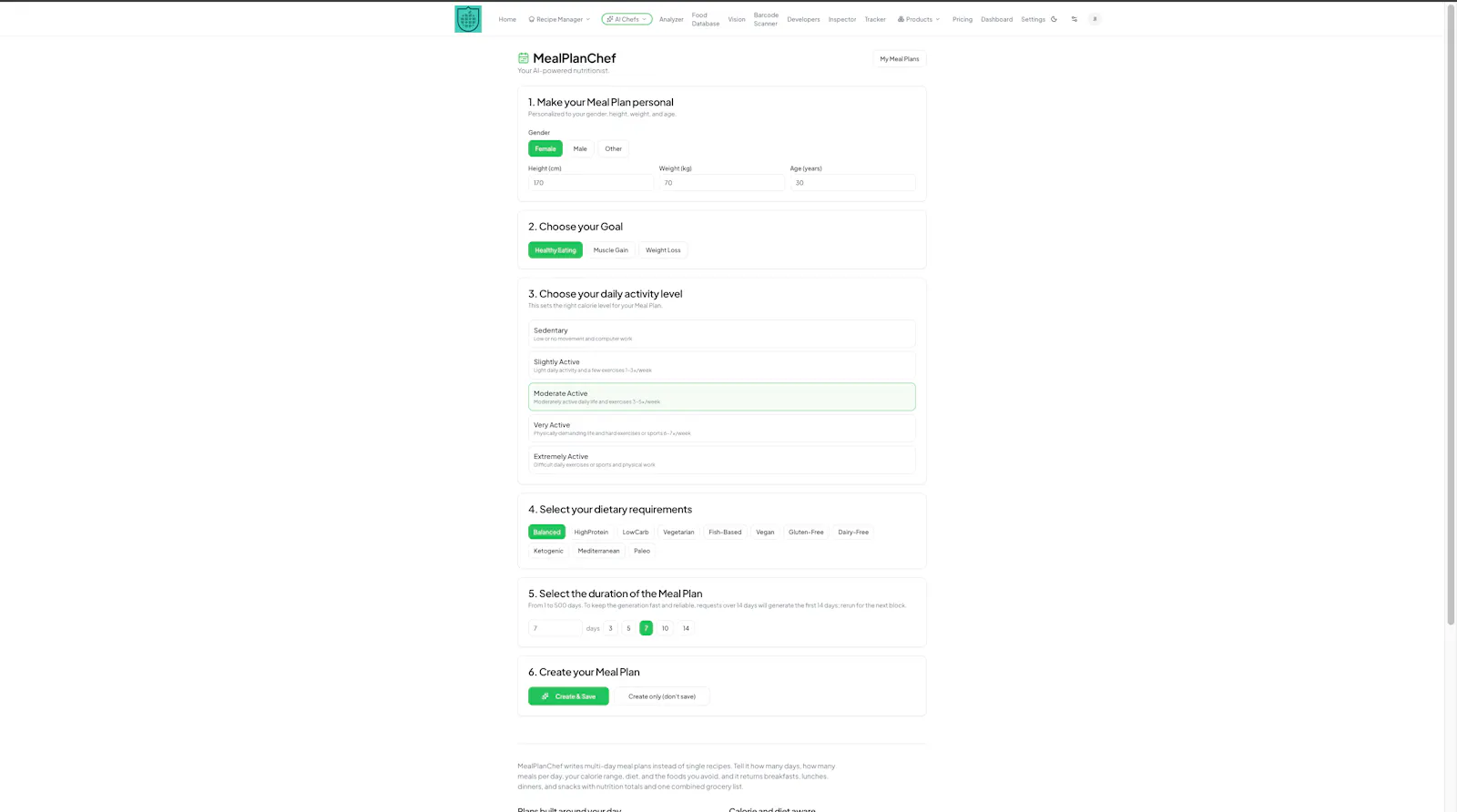Select the Extremely Active activity level
This screenshot has height=812, width=1457.
tap(721, 460)
